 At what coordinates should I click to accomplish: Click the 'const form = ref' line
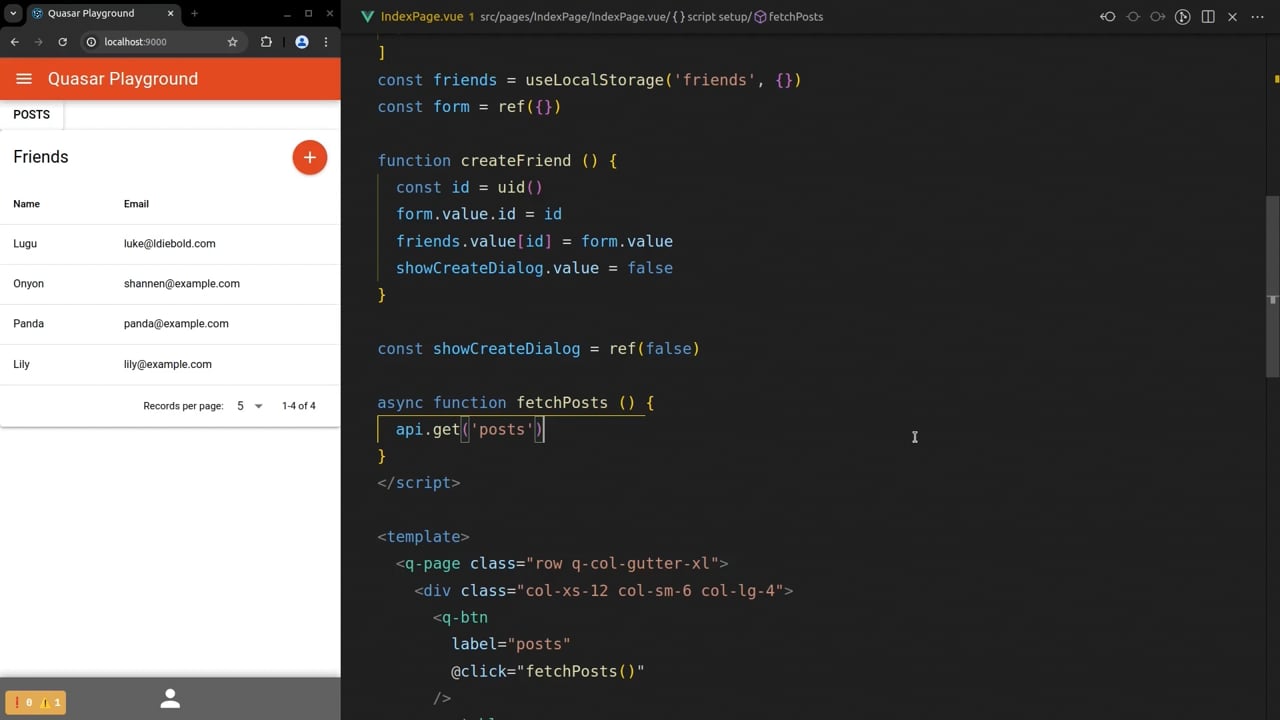(469, 106)
